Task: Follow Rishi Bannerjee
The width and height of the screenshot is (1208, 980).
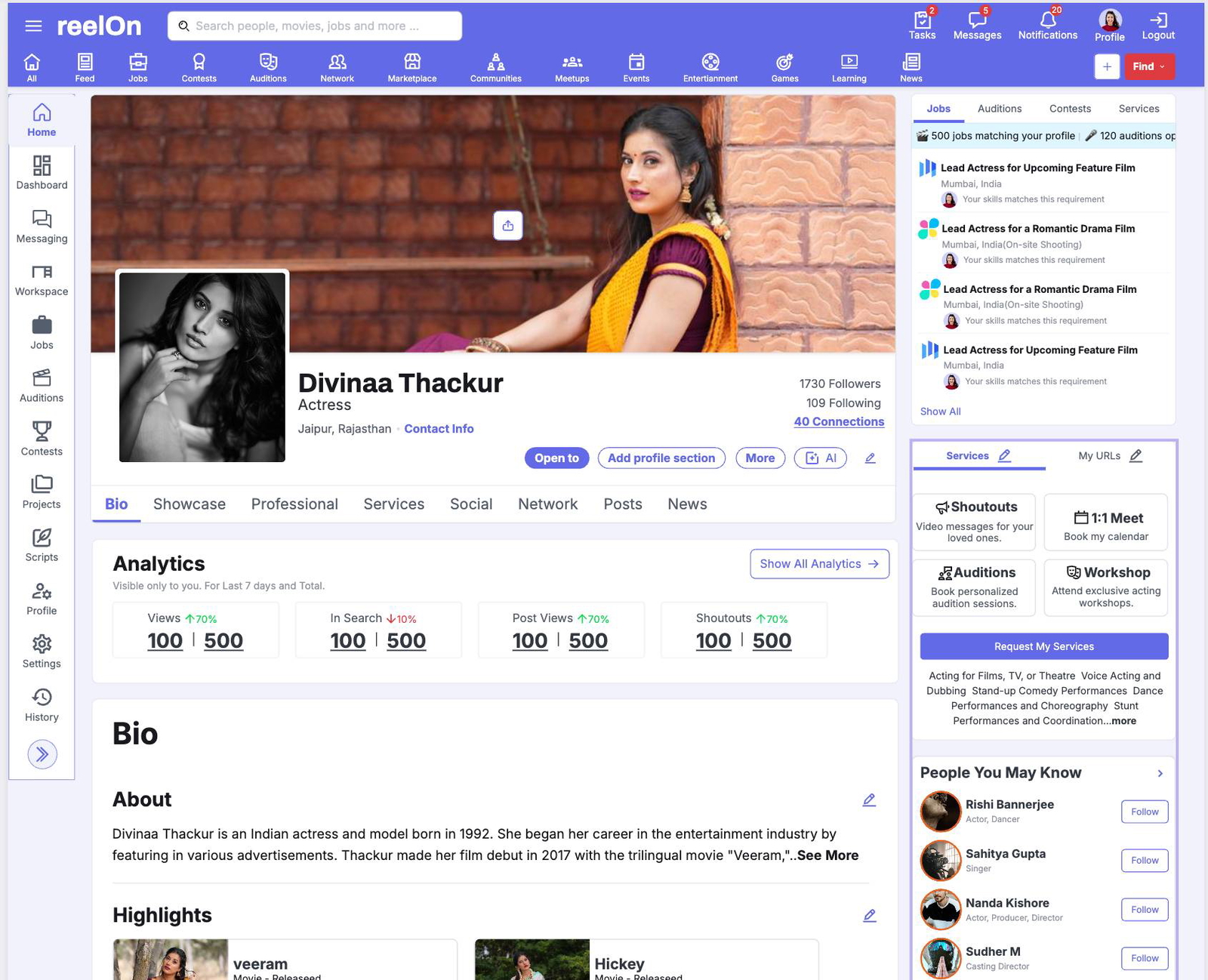Action: (1145, 812)
